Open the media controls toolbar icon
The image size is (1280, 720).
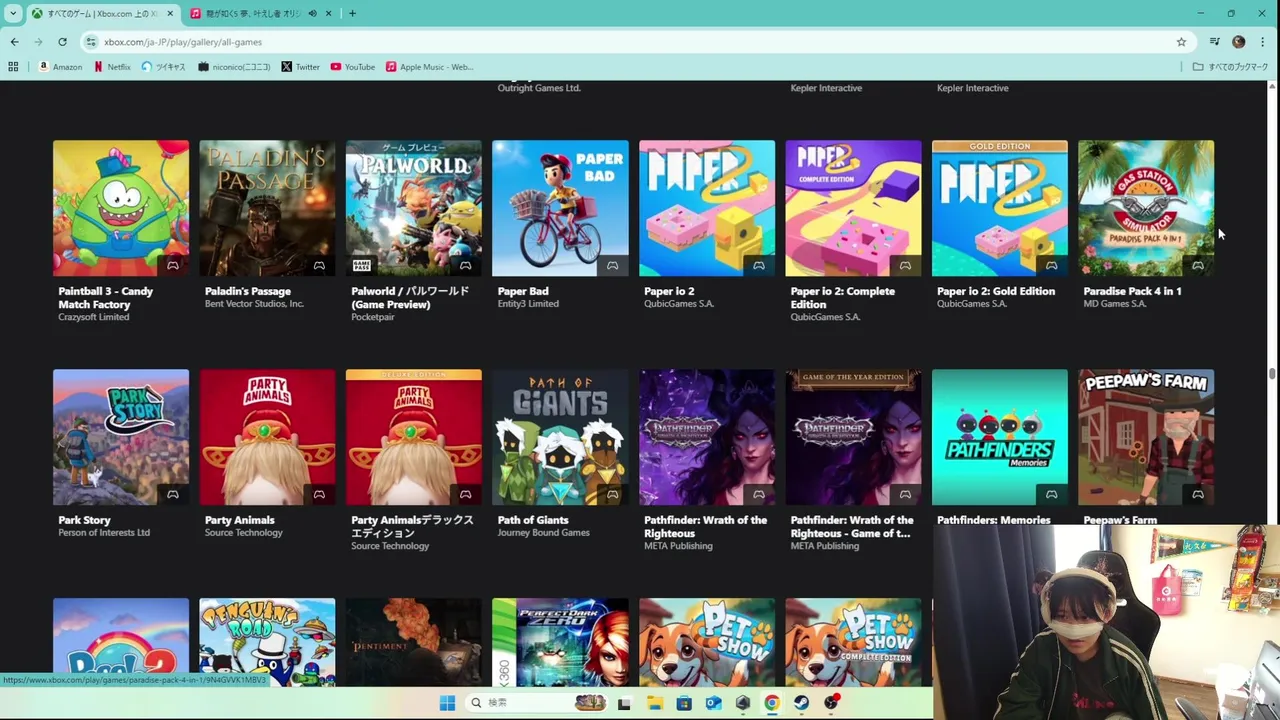click(1214, 42)
